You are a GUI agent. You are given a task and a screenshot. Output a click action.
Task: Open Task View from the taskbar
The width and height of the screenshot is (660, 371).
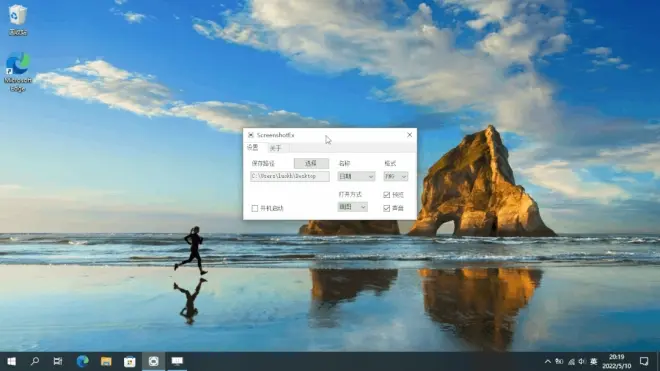(x=58, y=361)
